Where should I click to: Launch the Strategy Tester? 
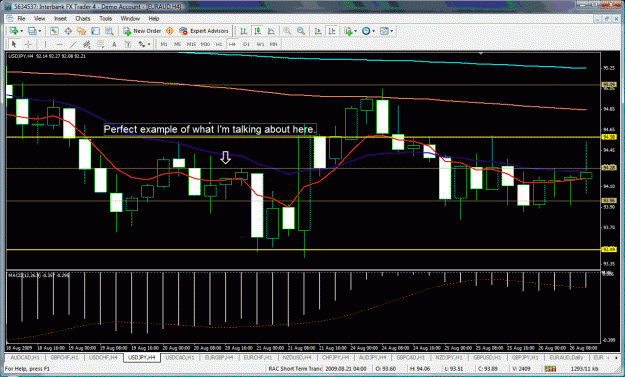point(109,31)
